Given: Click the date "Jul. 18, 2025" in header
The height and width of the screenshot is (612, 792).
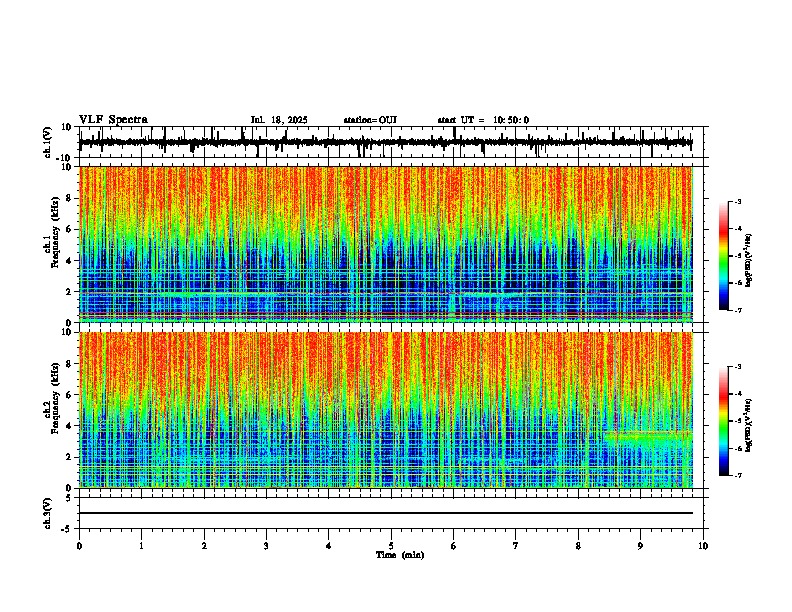Looking at the screenshot, I should 279,120.
